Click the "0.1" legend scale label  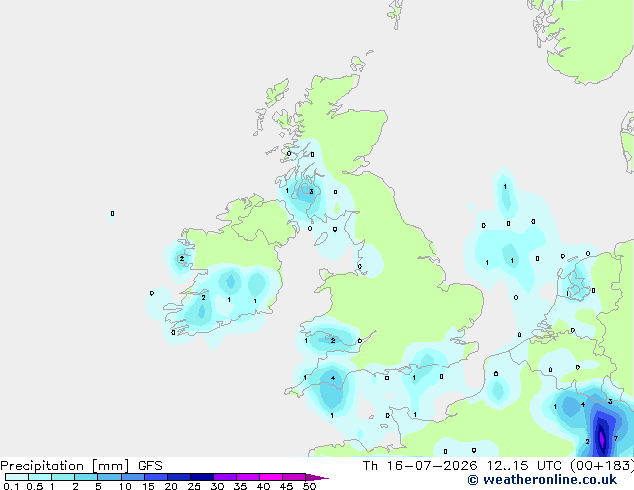pos(11,486)
